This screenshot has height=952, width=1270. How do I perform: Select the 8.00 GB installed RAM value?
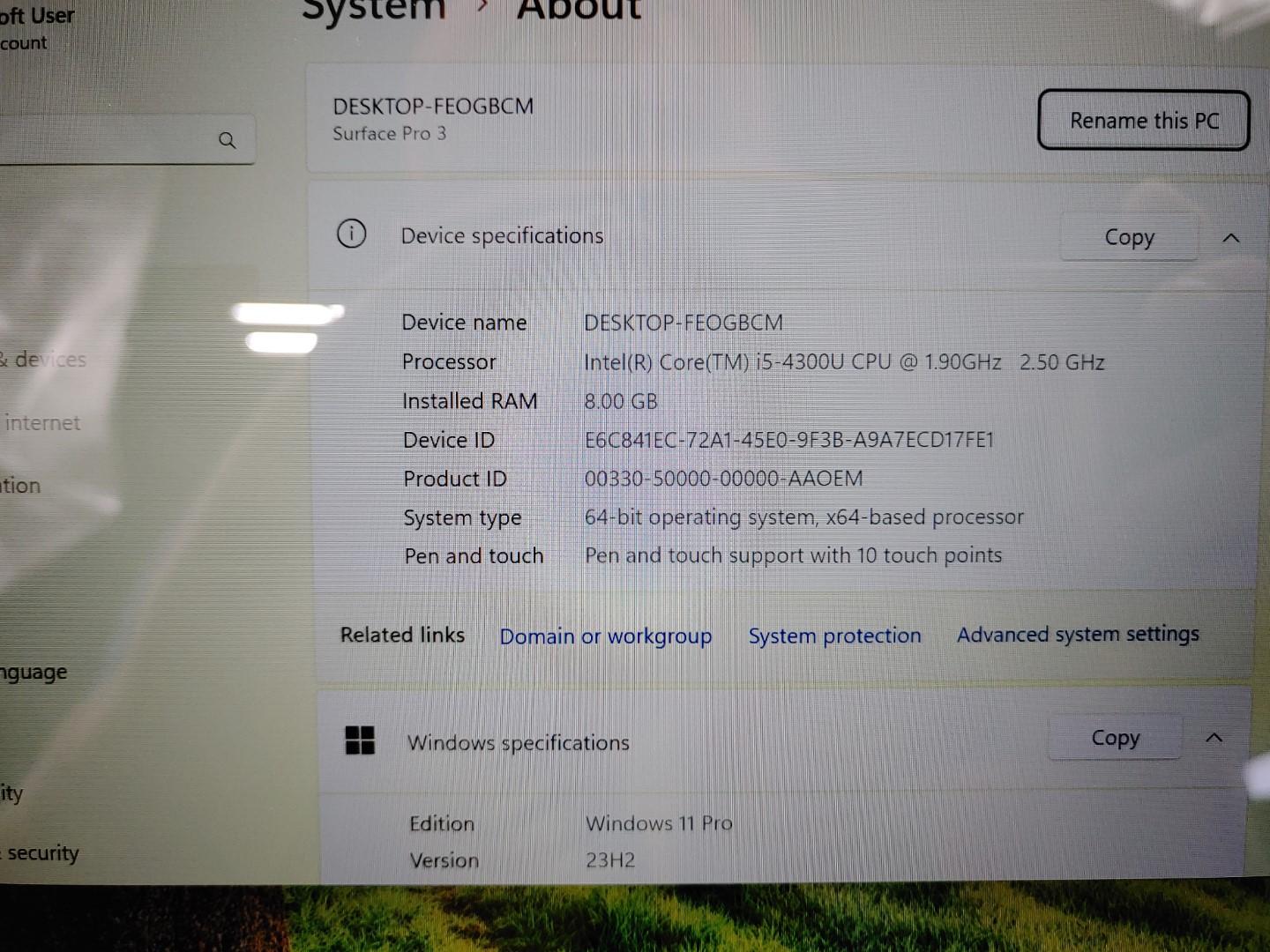coord(621,402)
